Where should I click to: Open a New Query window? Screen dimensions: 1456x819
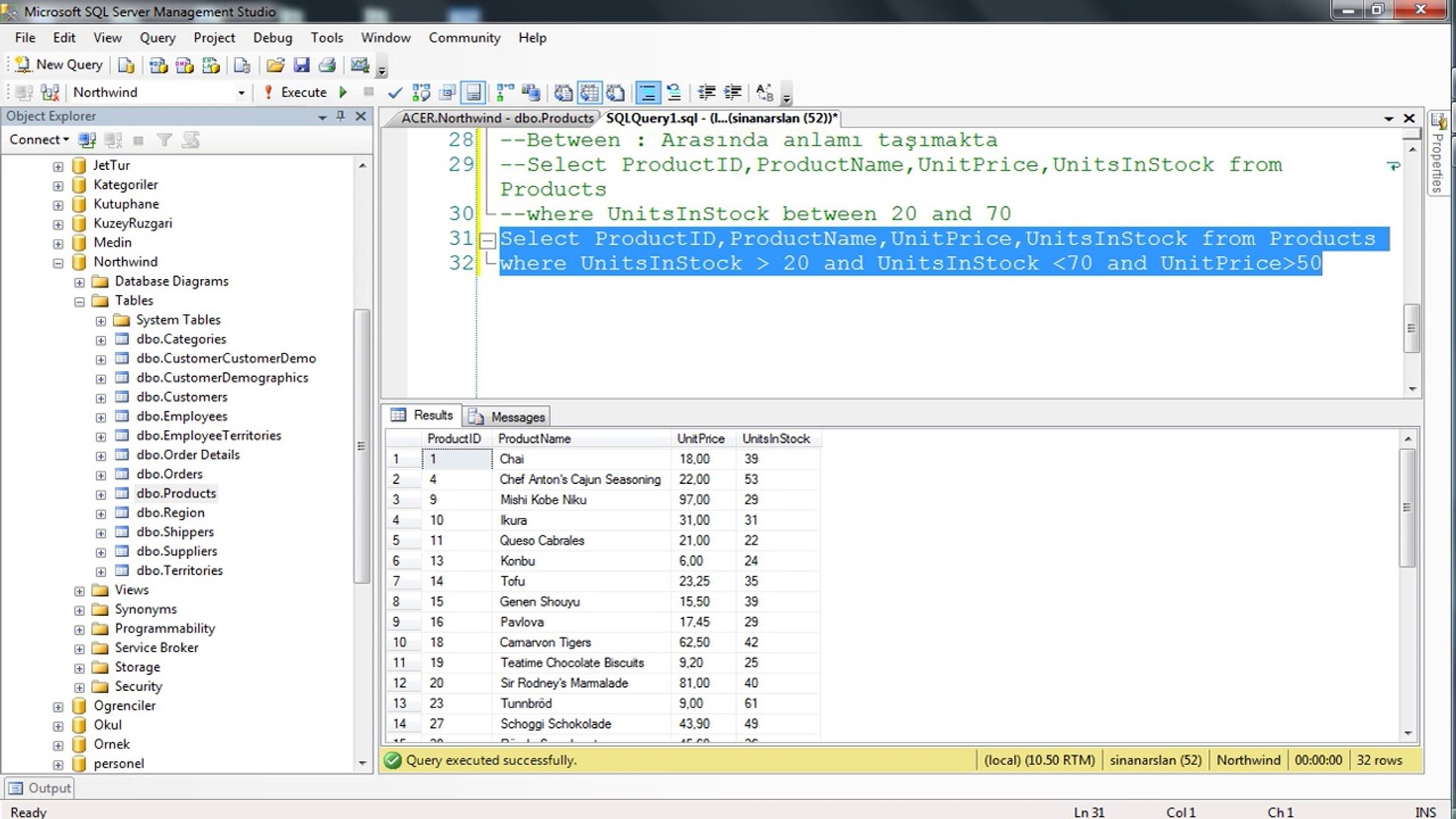[59, 65]
